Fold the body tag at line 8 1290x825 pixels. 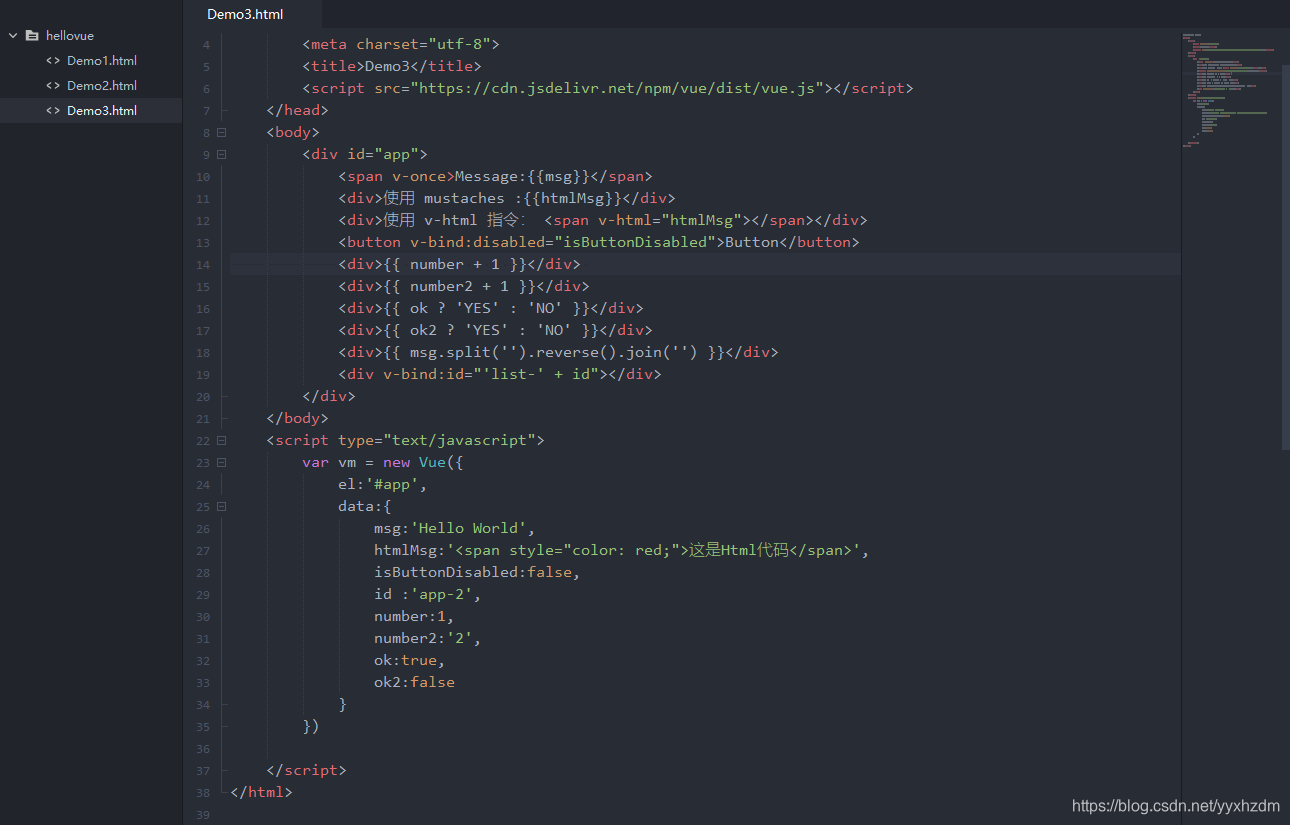221,132
